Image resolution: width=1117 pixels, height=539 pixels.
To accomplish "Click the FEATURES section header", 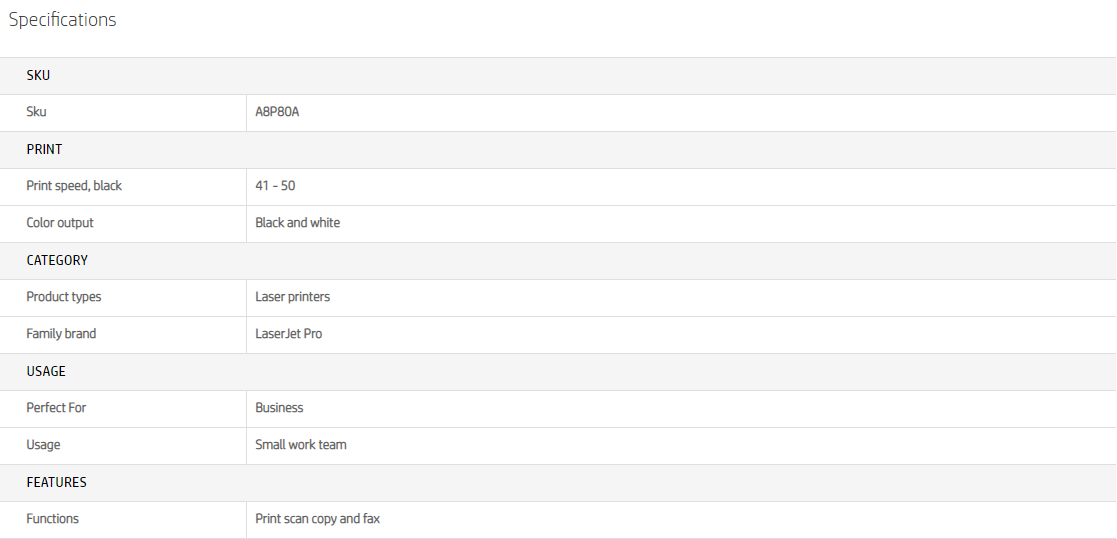I will [x=56, y=482].
